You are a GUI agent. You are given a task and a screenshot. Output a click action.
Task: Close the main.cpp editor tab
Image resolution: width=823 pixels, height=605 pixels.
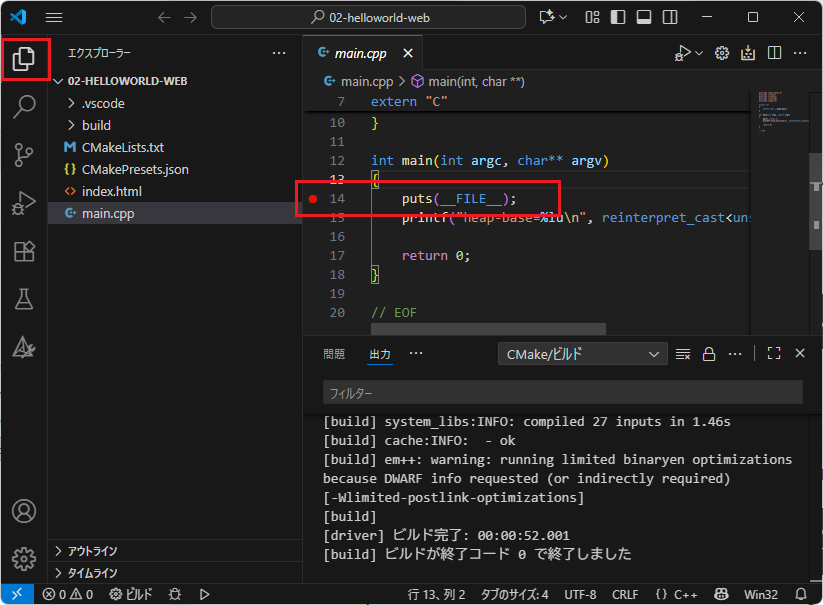click(x=408, y=53)
